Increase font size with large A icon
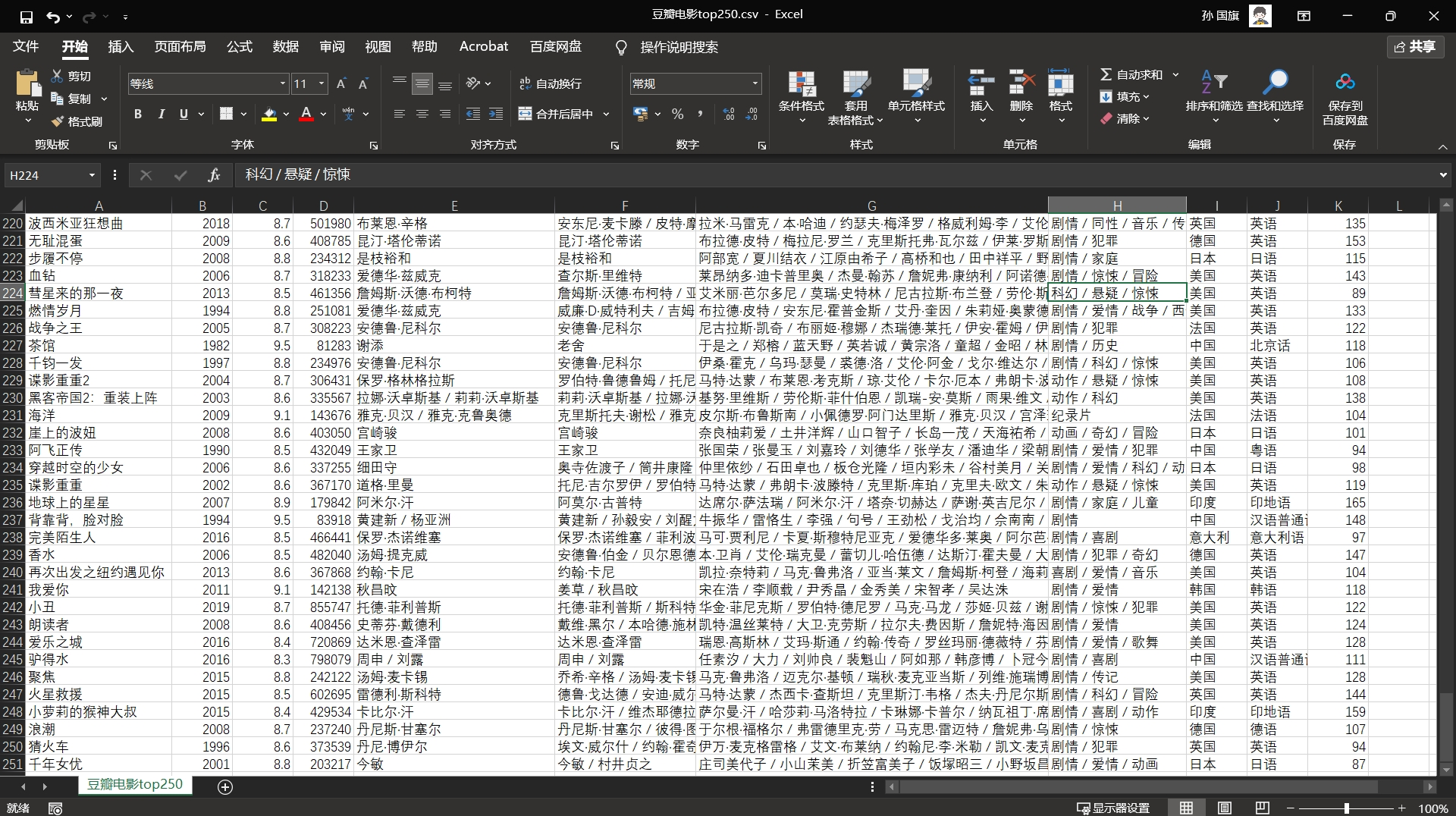 pyautogui.click(x=341, y=83)
